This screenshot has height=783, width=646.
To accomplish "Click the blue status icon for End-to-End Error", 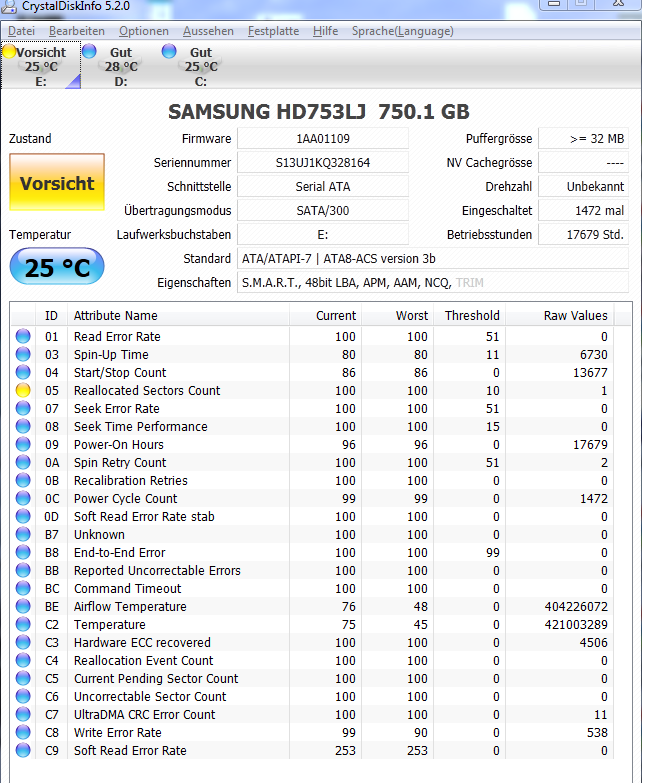I will tap(23, 552).
